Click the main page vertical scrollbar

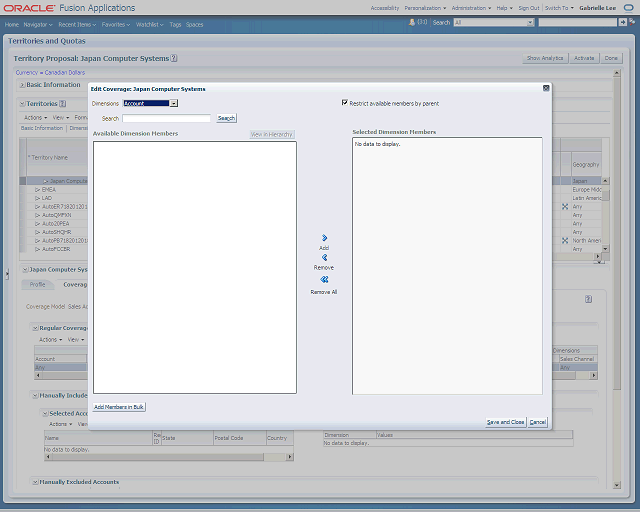[617, 279]
